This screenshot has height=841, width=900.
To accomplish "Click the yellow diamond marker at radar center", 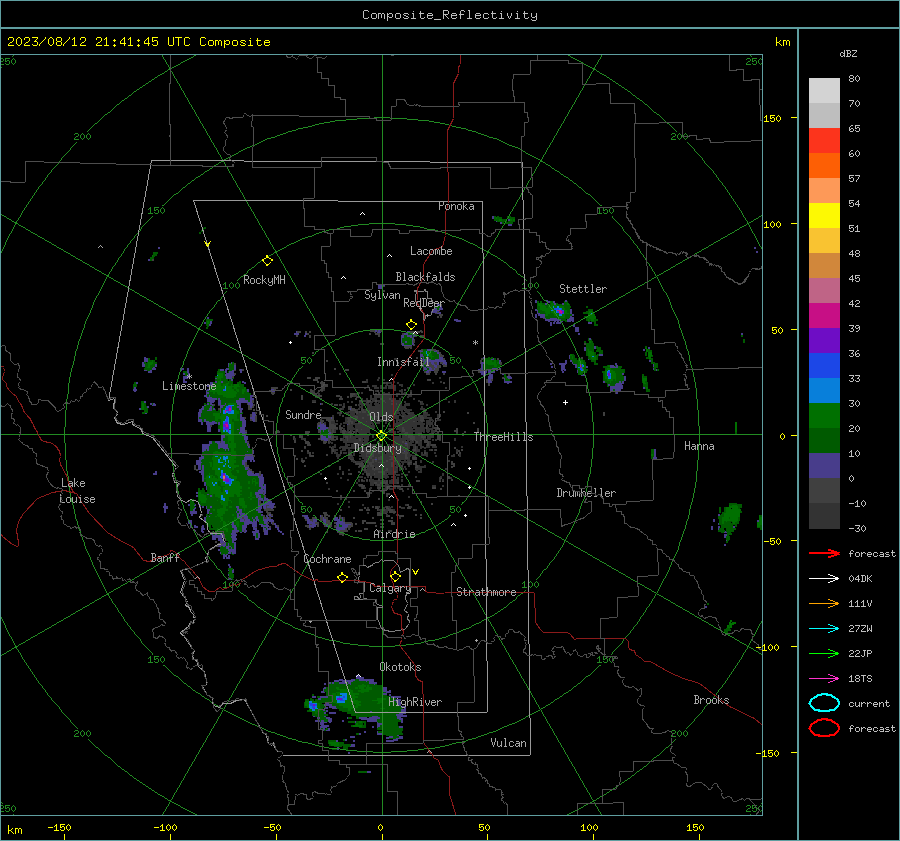I will click(381, 435).
